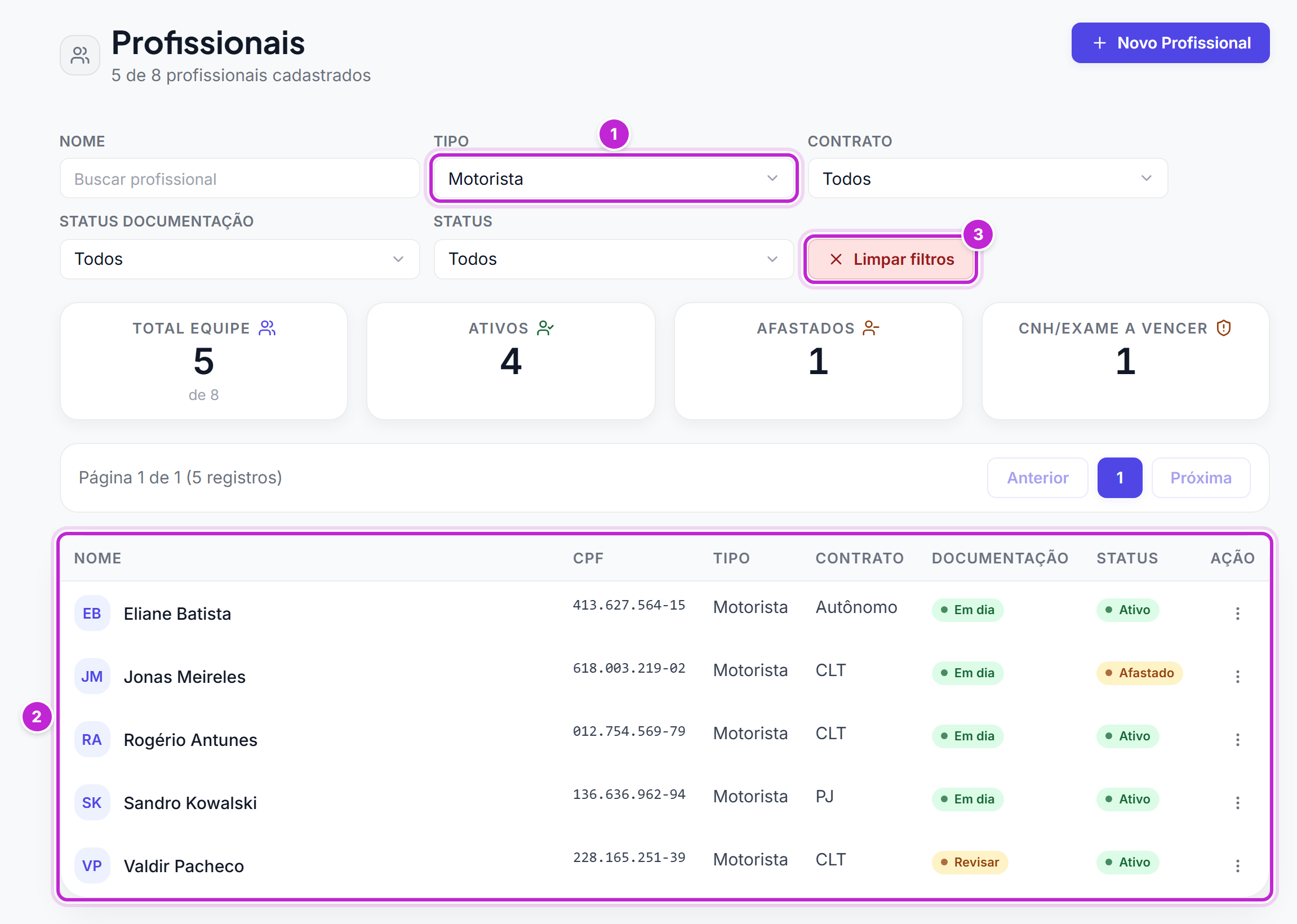1297x924 pixels.
Task: Open actions menu for Eliane Batista
Action: click(1237, 614)
